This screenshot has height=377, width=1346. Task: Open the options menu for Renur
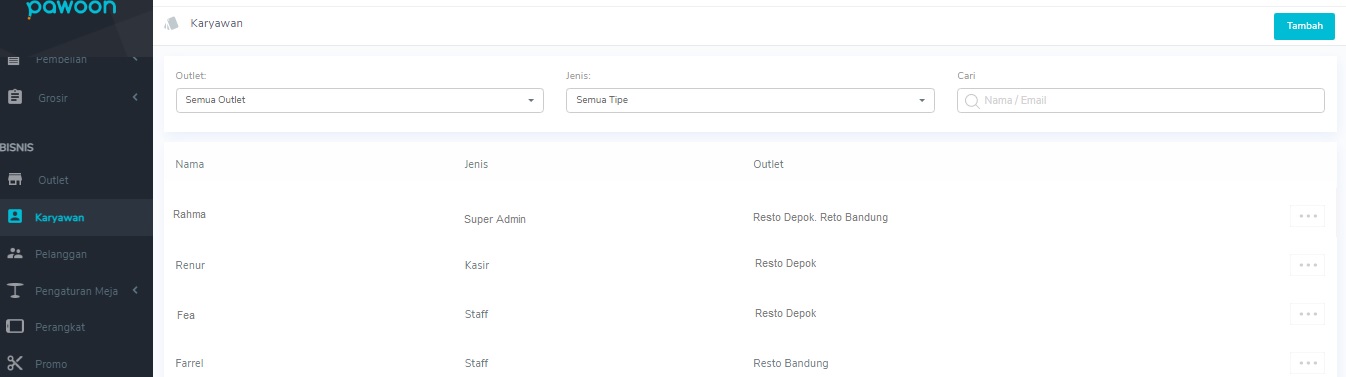(x=1307, y=265)
